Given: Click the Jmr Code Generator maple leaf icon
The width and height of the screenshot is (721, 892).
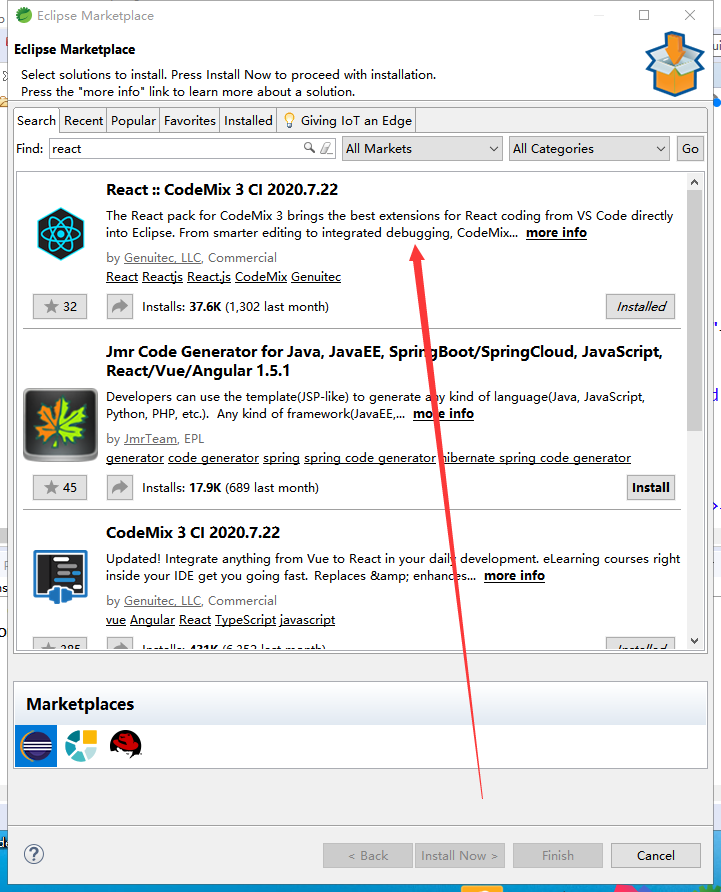Looking at the screenshot, I should [x=60, y=424].
